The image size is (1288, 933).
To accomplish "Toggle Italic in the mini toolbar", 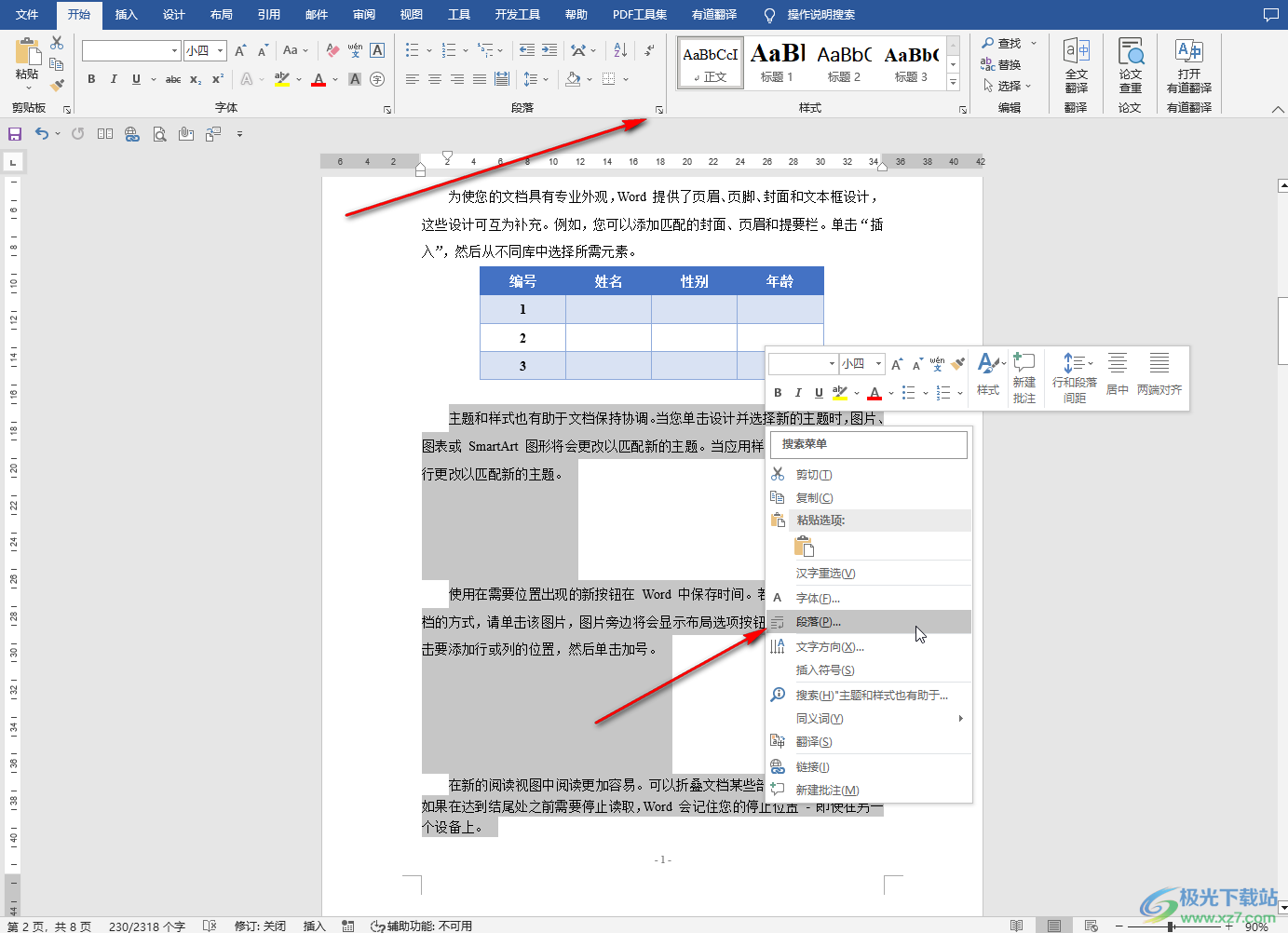I will [798, 392].
